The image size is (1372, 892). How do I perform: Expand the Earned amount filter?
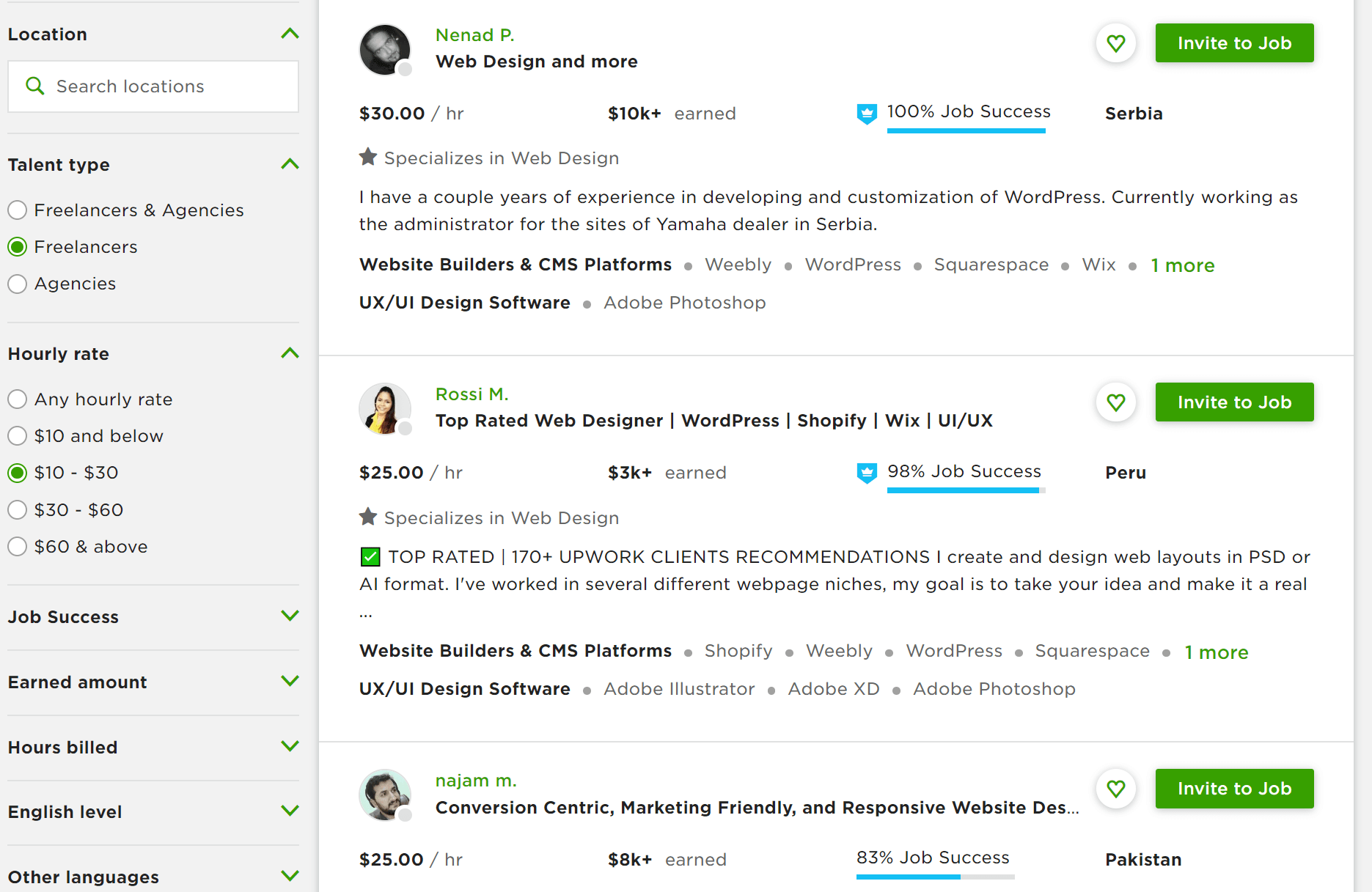290,681
